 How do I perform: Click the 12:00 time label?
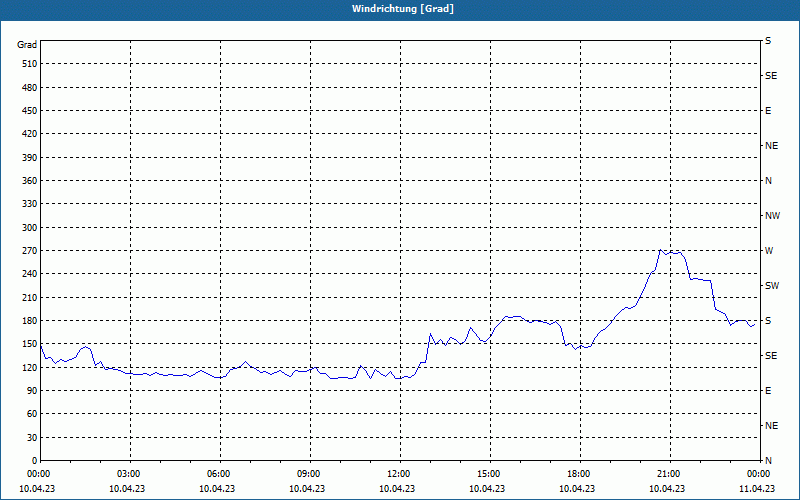point(400,474)
